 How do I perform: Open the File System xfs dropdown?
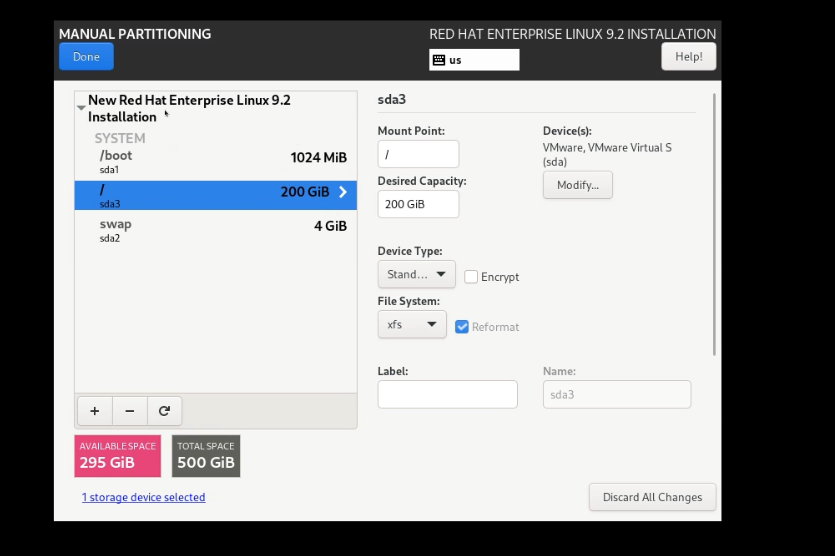[412, 324]
